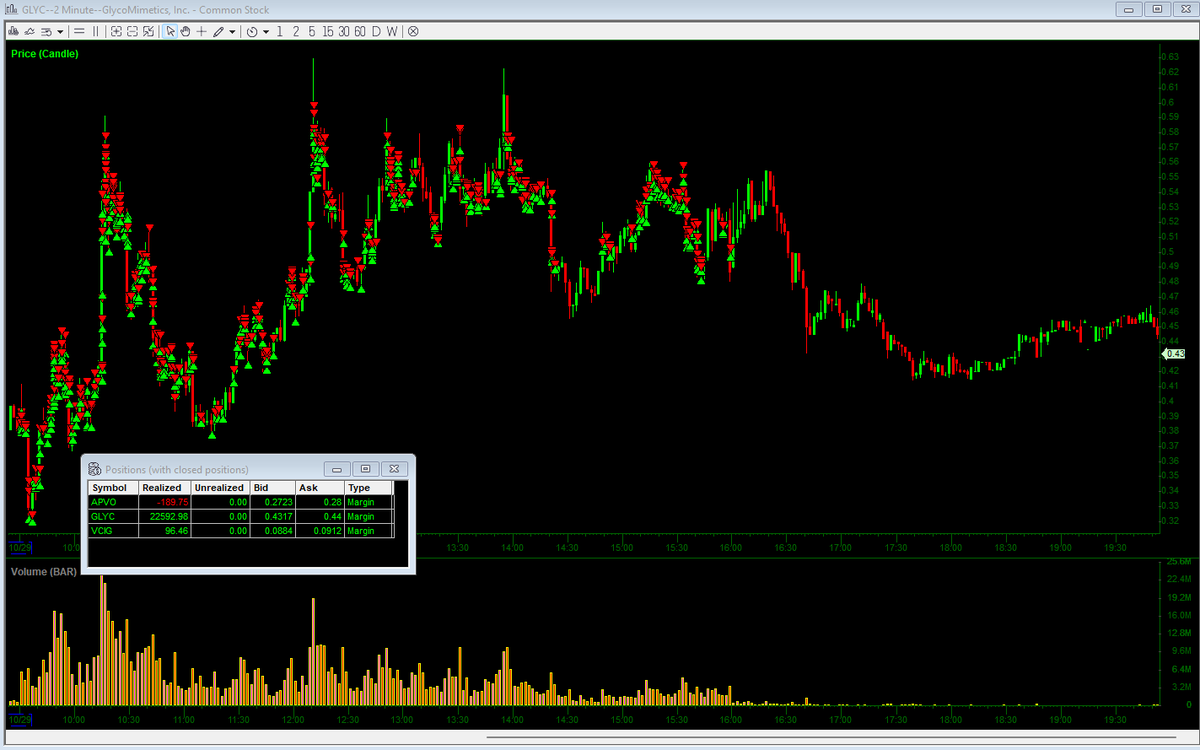Viewport: 1200px width, 750px height.
Task: Open the drawing tool dropdown arrow
Action: [x=230, y=31]
